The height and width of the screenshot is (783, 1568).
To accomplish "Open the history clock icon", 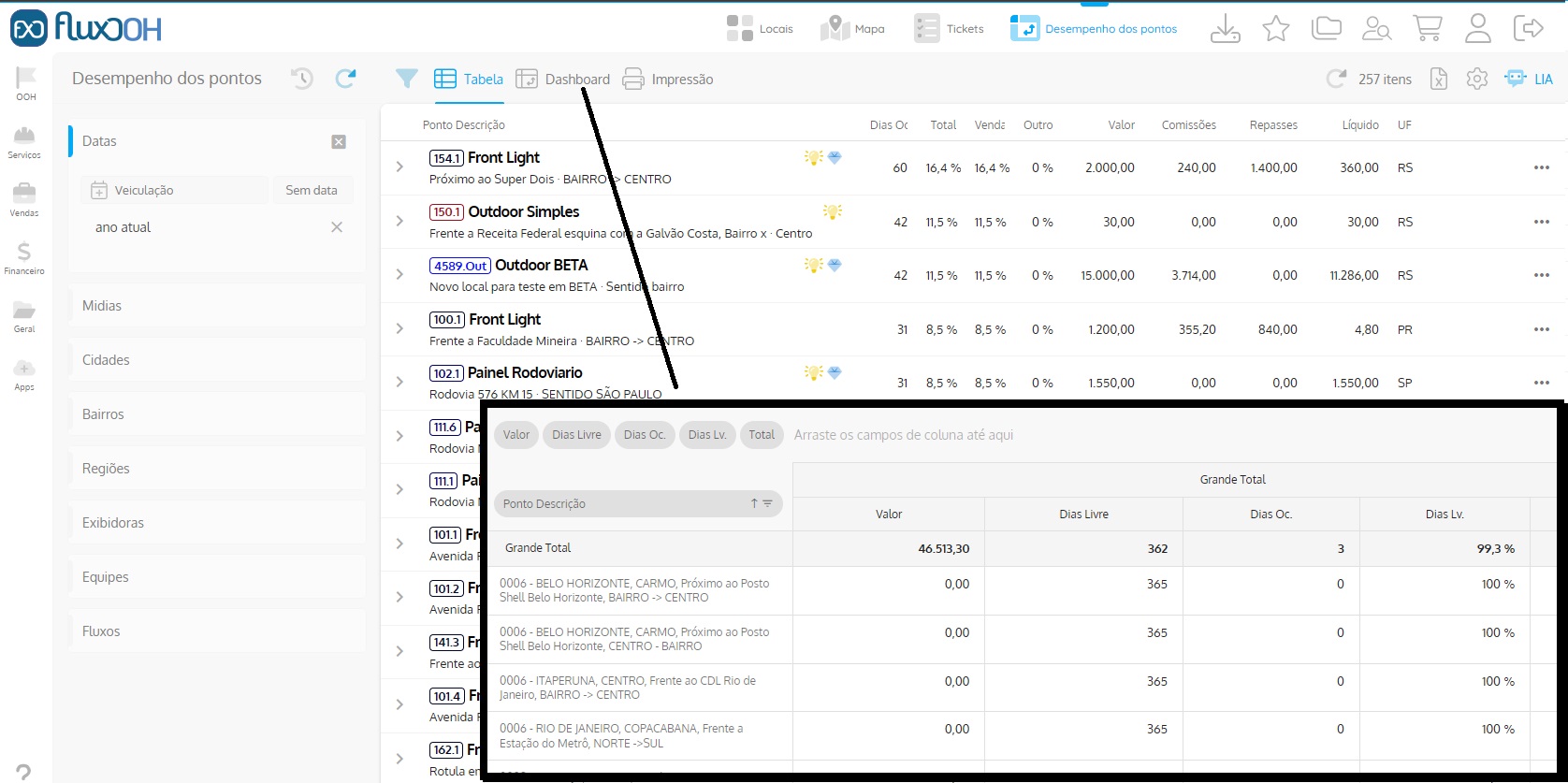I will click(x=301, y=79).
